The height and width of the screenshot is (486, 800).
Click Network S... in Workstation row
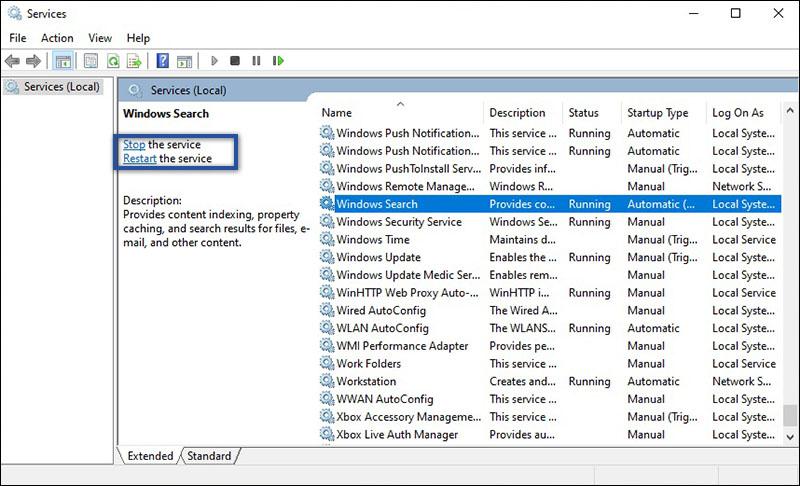[x=741, y=381]
